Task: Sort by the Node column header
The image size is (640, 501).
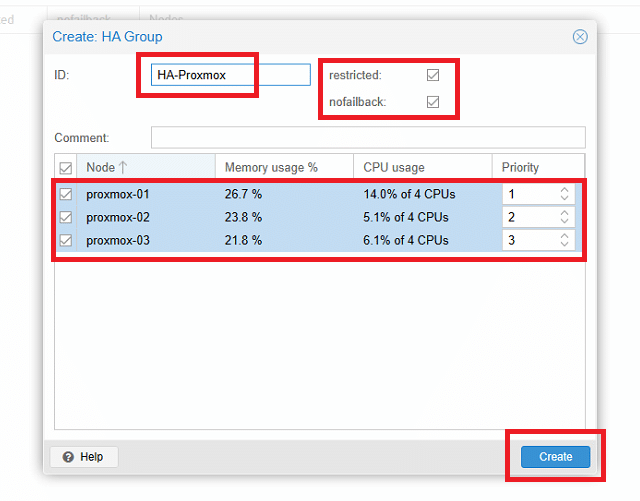Action: point(146,167)
